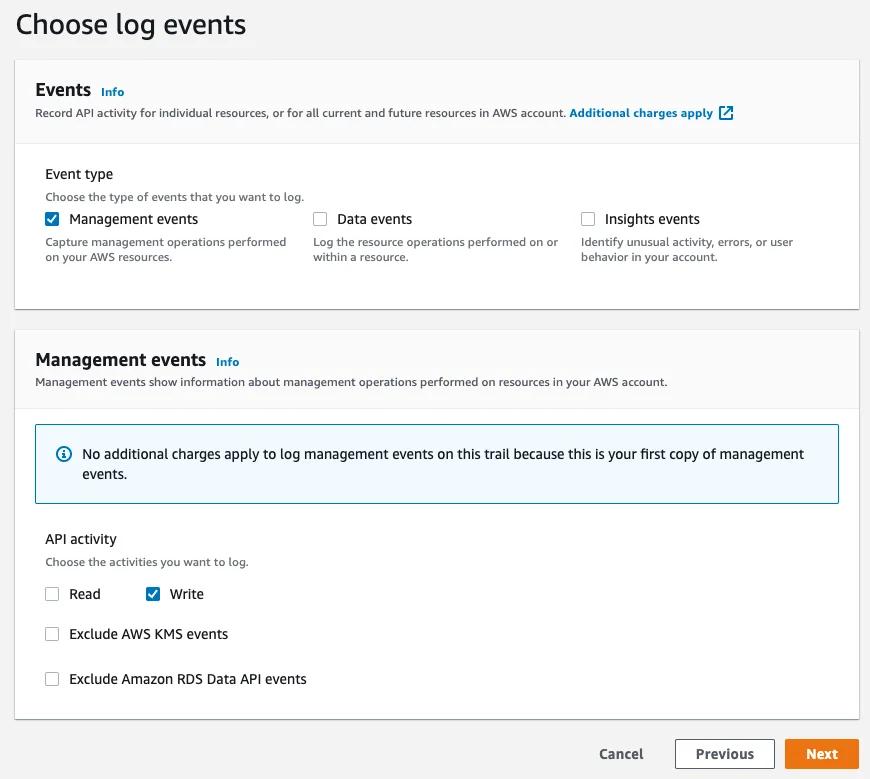Tick Exclude Amazon RDS Data API events
Screen dimensions: 870x779
pos(53,679)
